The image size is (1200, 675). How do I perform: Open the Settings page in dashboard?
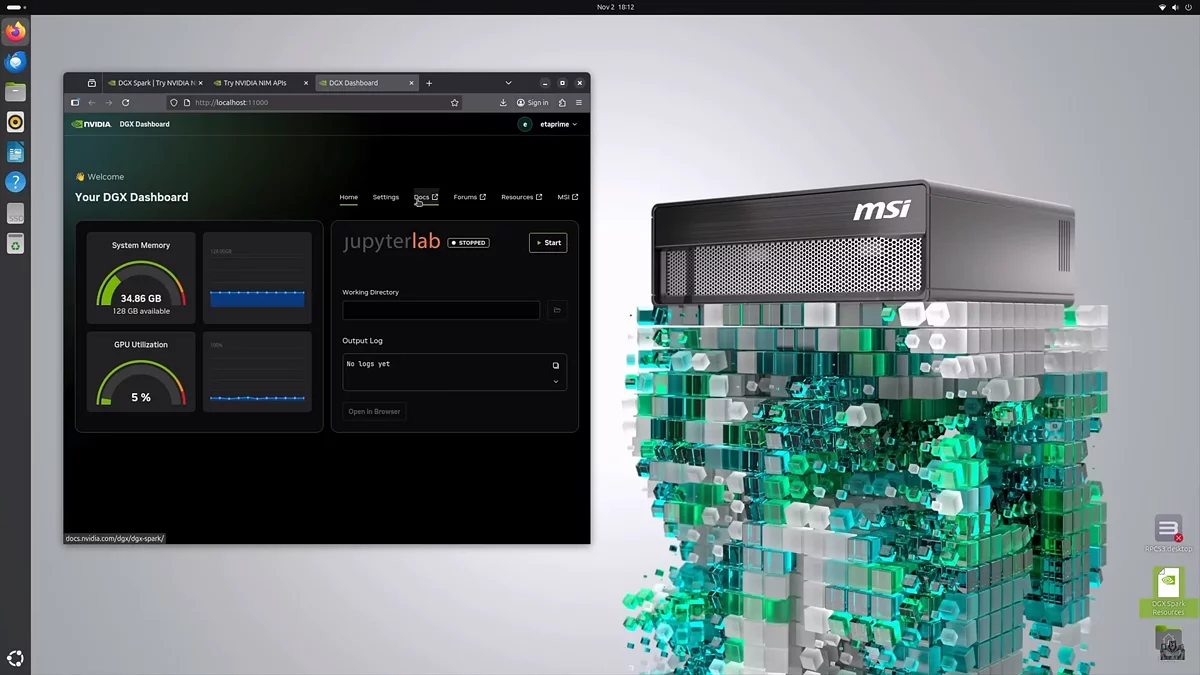pos(385,197)
